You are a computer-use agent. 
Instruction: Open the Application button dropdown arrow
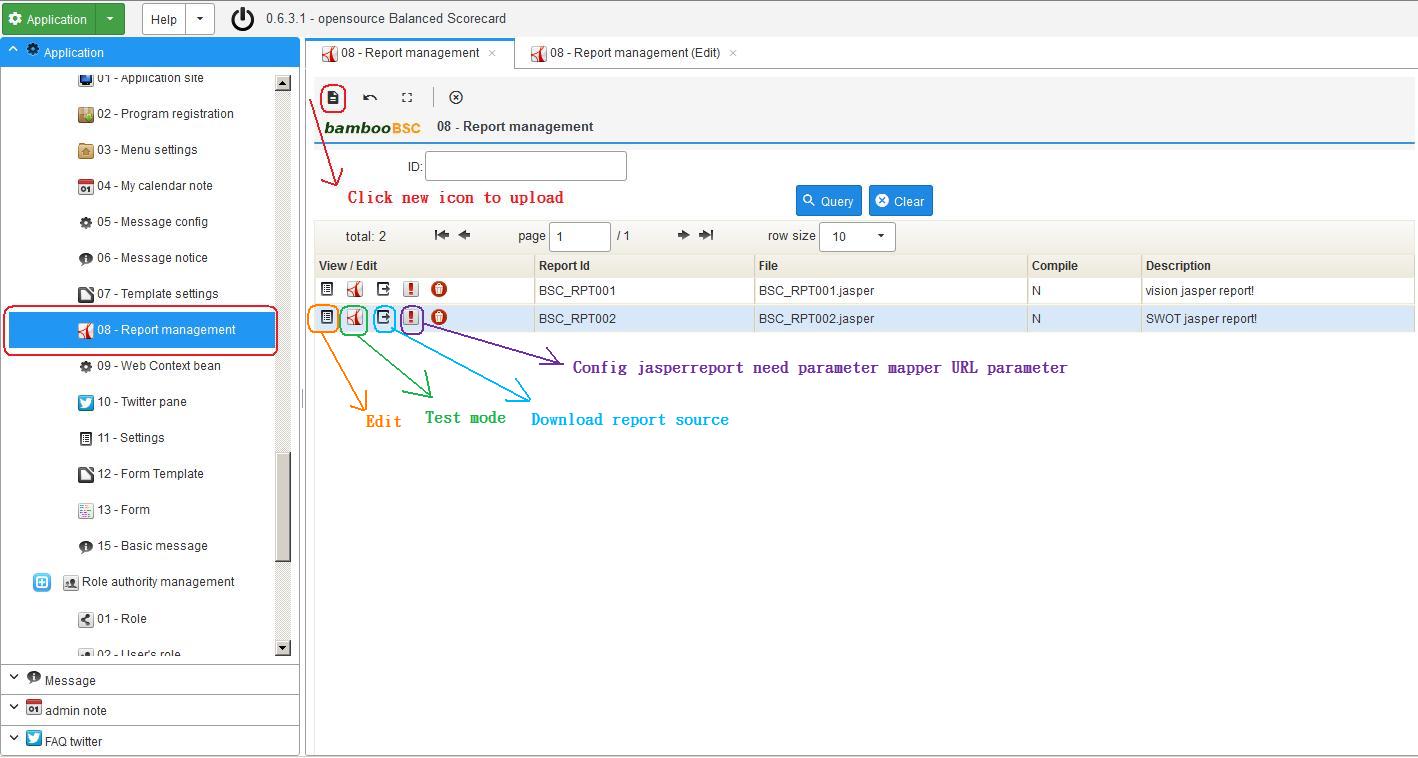point(110,19)
